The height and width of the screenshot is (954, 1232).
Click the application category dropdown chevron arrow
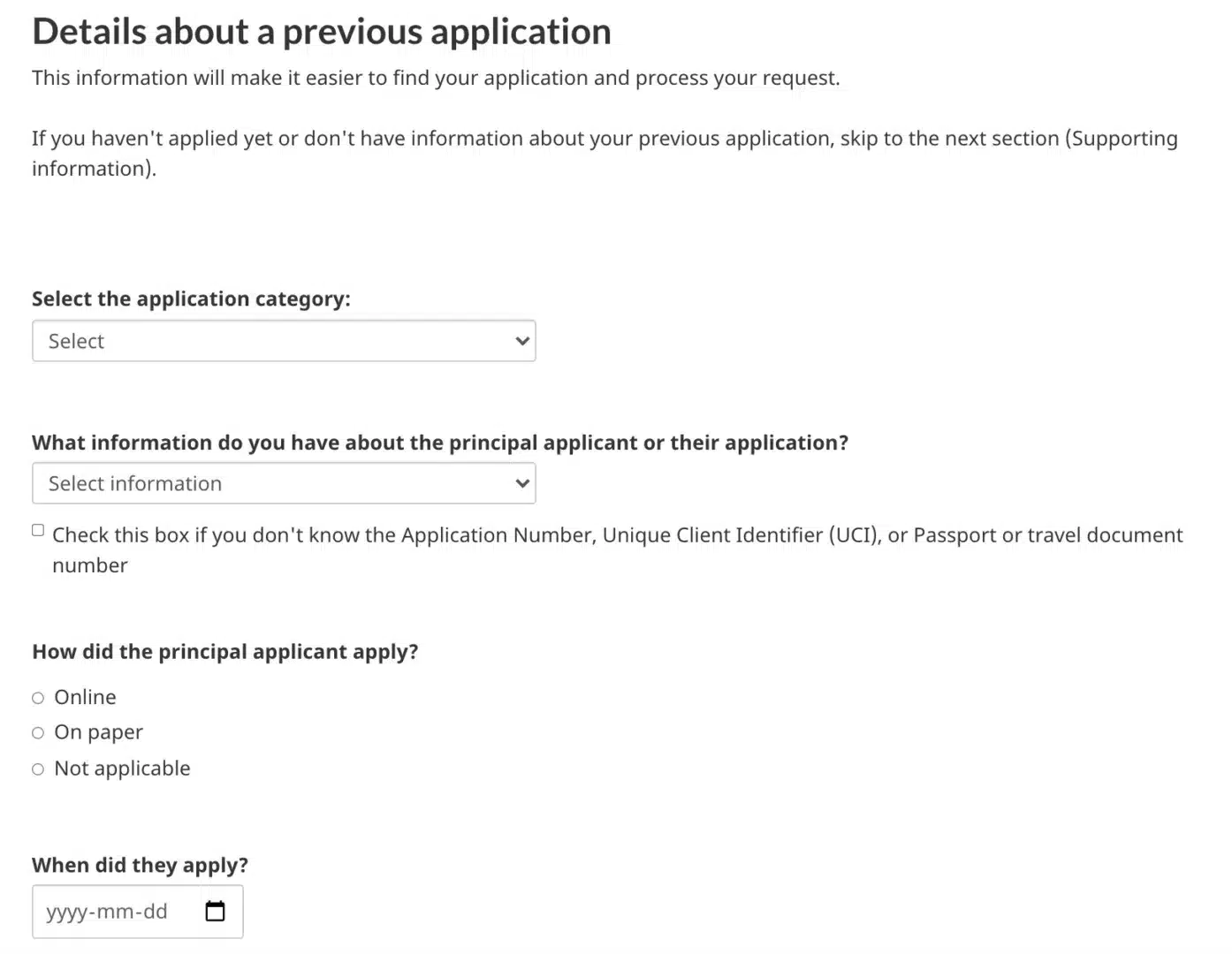pyautogui.click(x=522, y=341)
